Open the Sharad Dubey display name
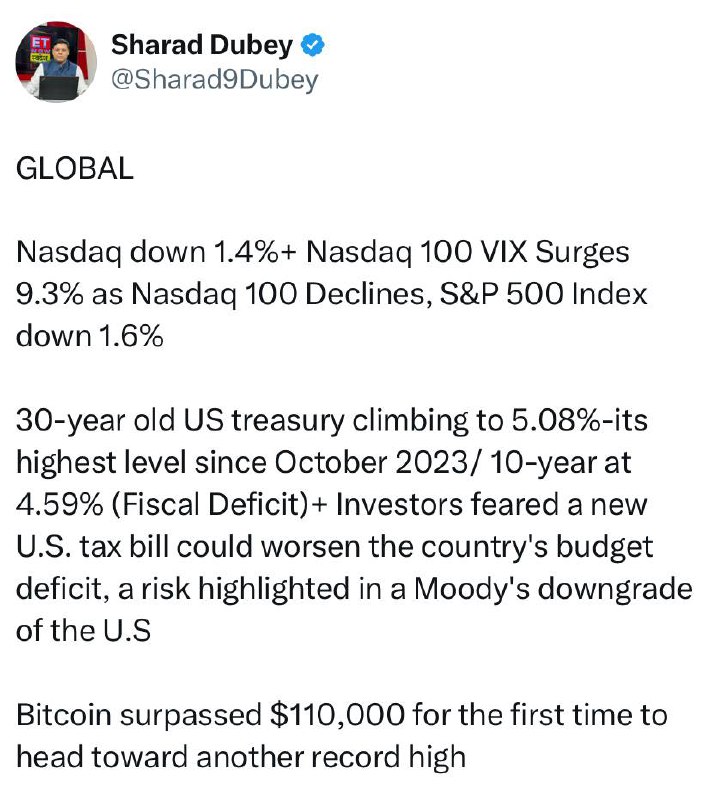This screenshot has height=800, width=711. click(202, 45)
